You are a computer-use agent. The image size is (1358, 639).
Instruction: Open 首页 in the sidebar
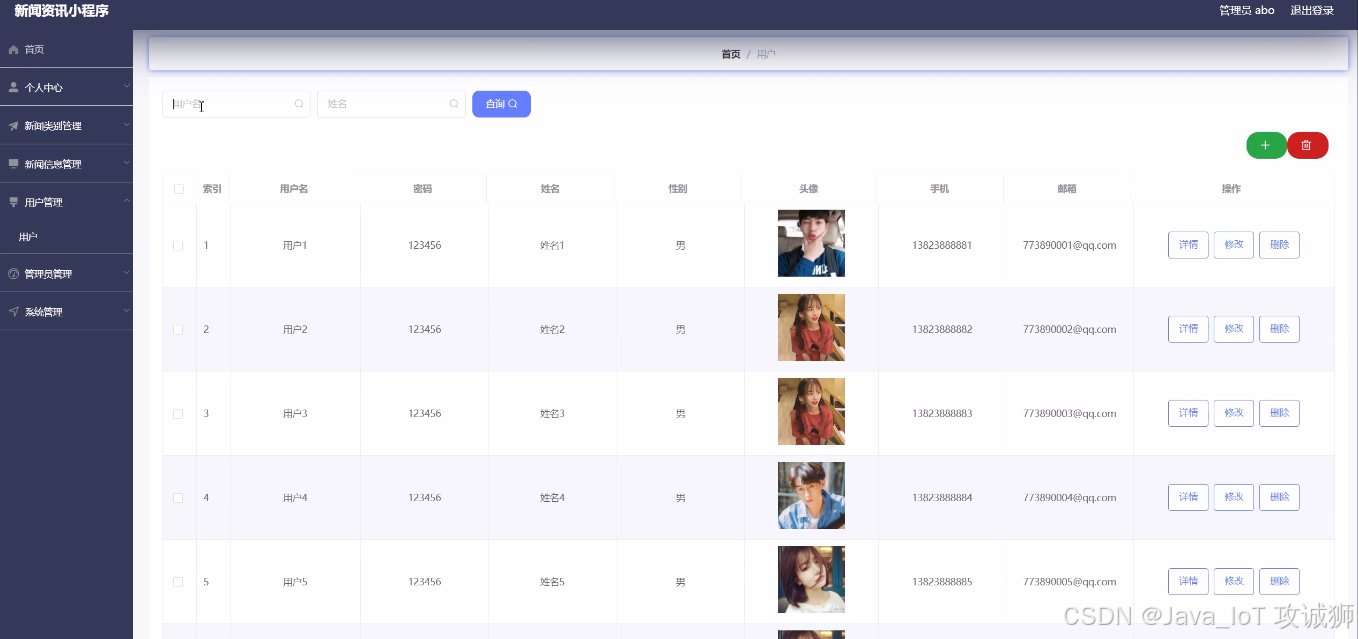pos(66,49)
